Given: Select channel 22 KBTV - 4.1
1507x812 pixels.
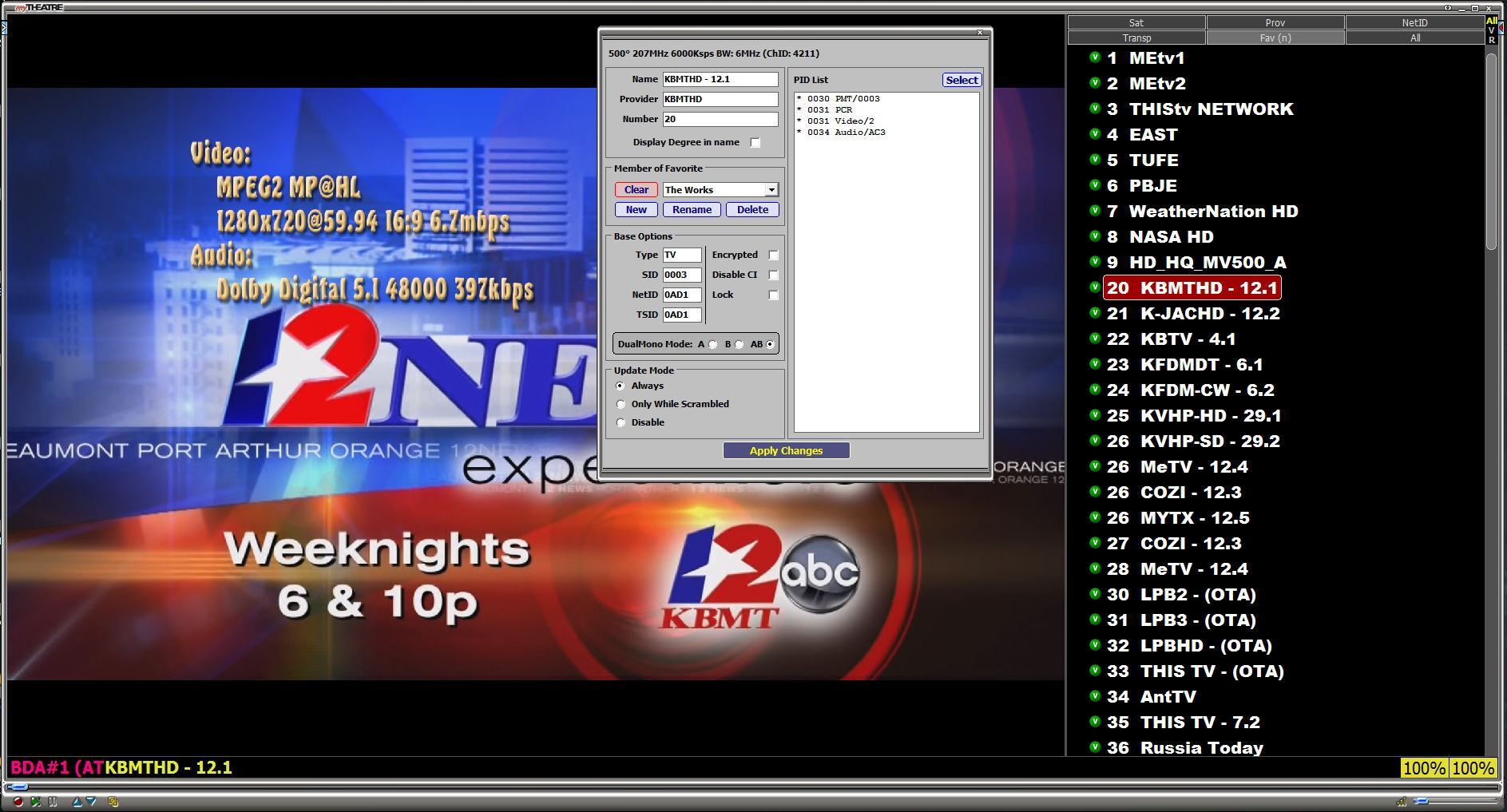Looking at the screenshot, I should (x=1171, y=339).
